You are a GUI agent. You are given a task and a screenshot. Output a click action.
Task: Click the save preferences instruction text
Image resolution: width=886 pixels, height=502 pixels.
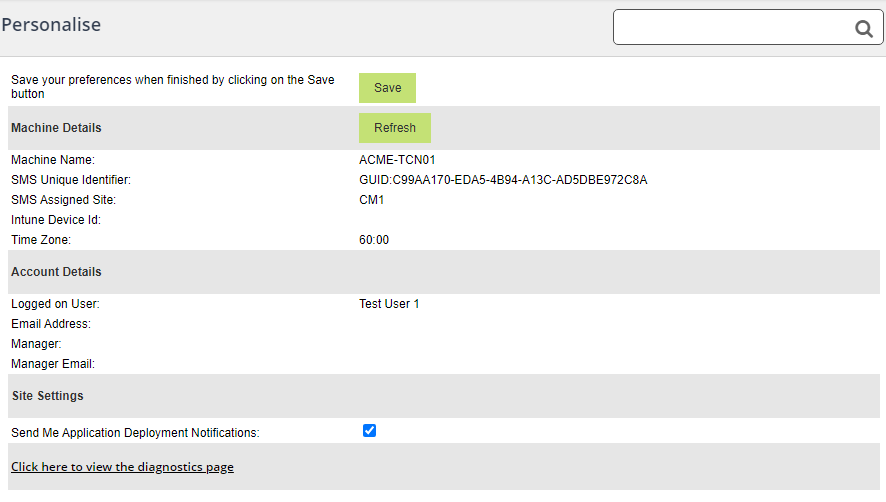172,87
